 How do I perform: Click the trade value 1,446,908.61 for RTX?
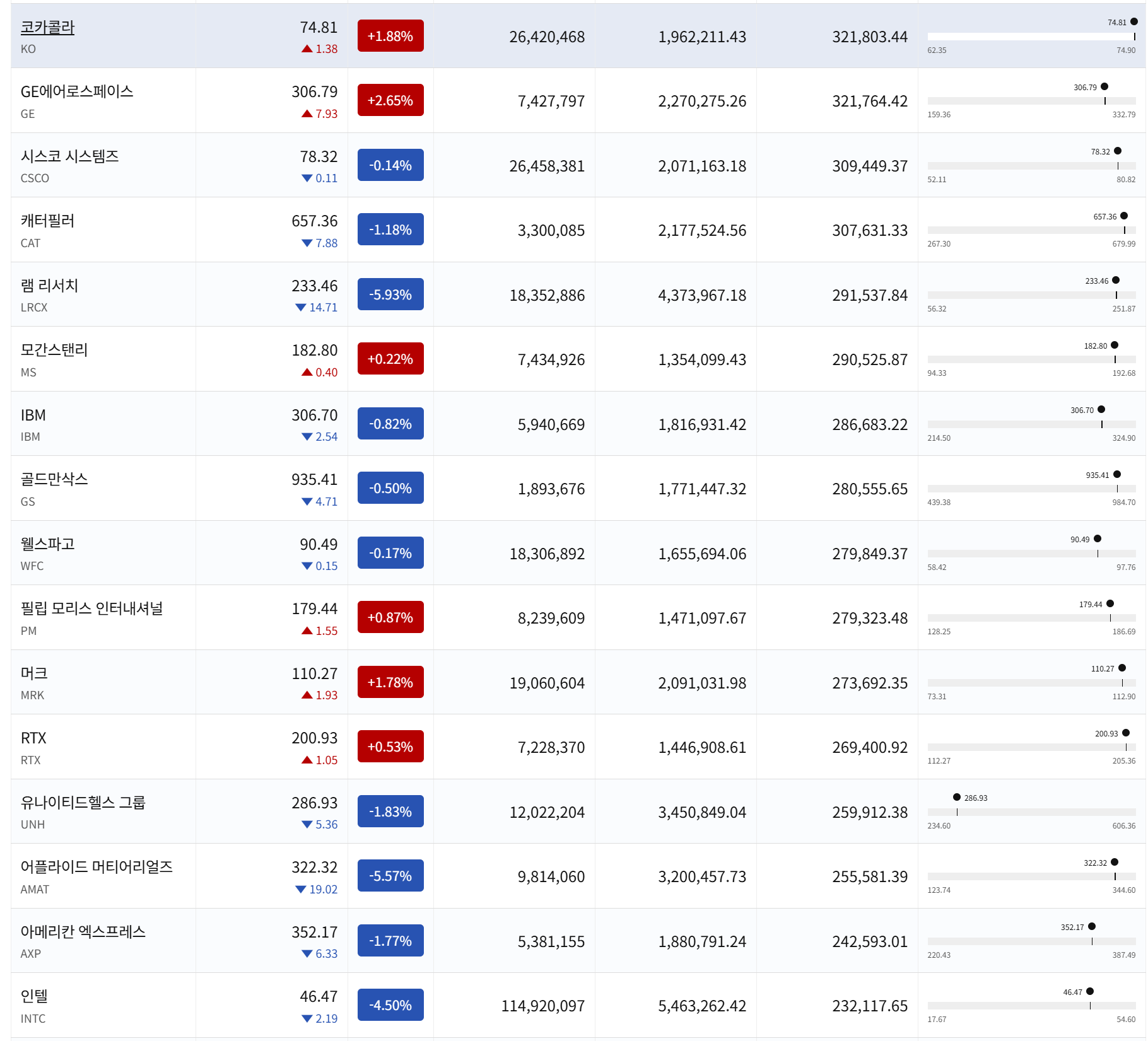pyautogui.click(x=702, y=748)
